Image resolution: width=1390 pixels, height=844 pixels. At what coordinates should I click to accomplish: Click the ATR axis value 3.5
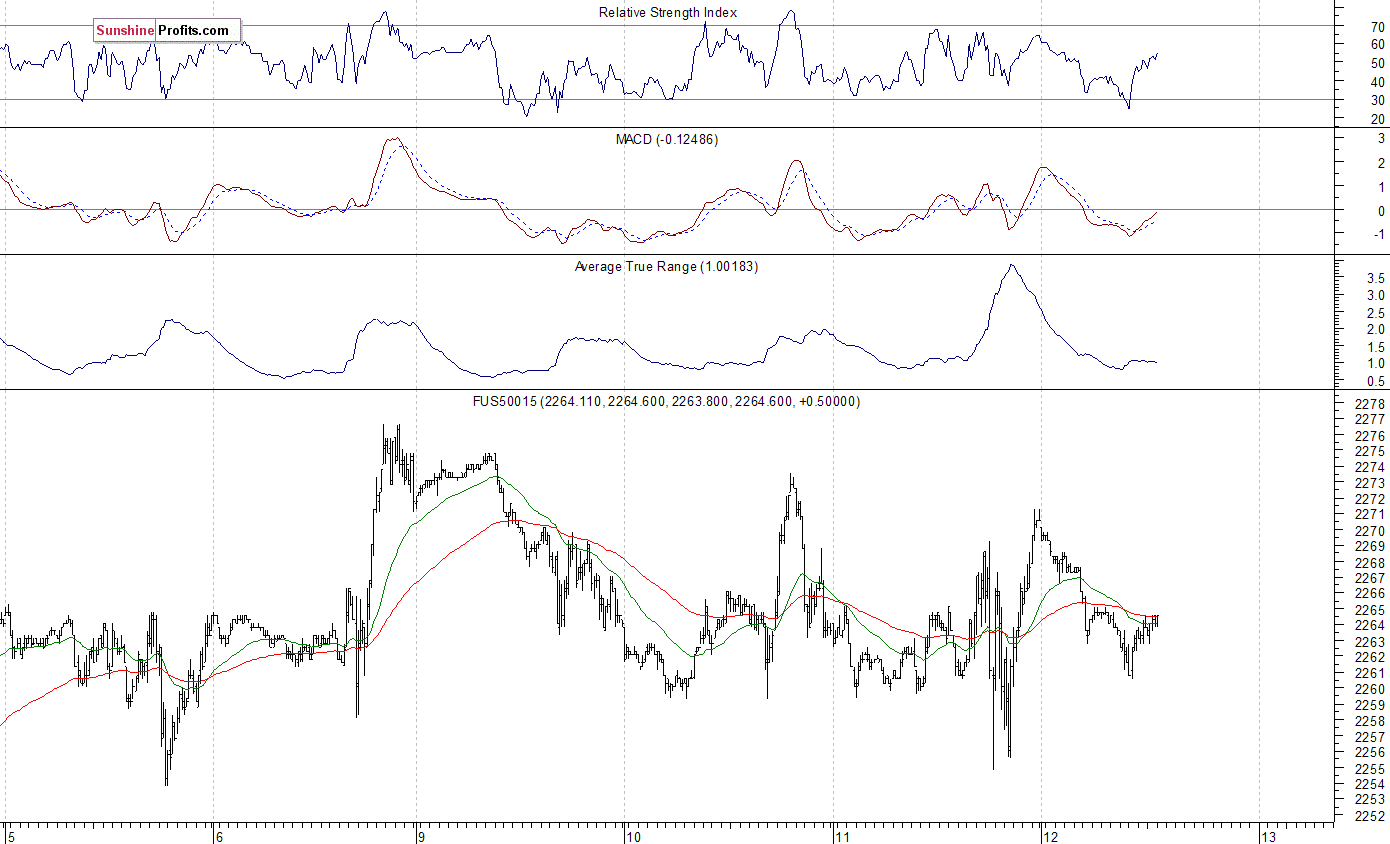tap(1376, 277)
